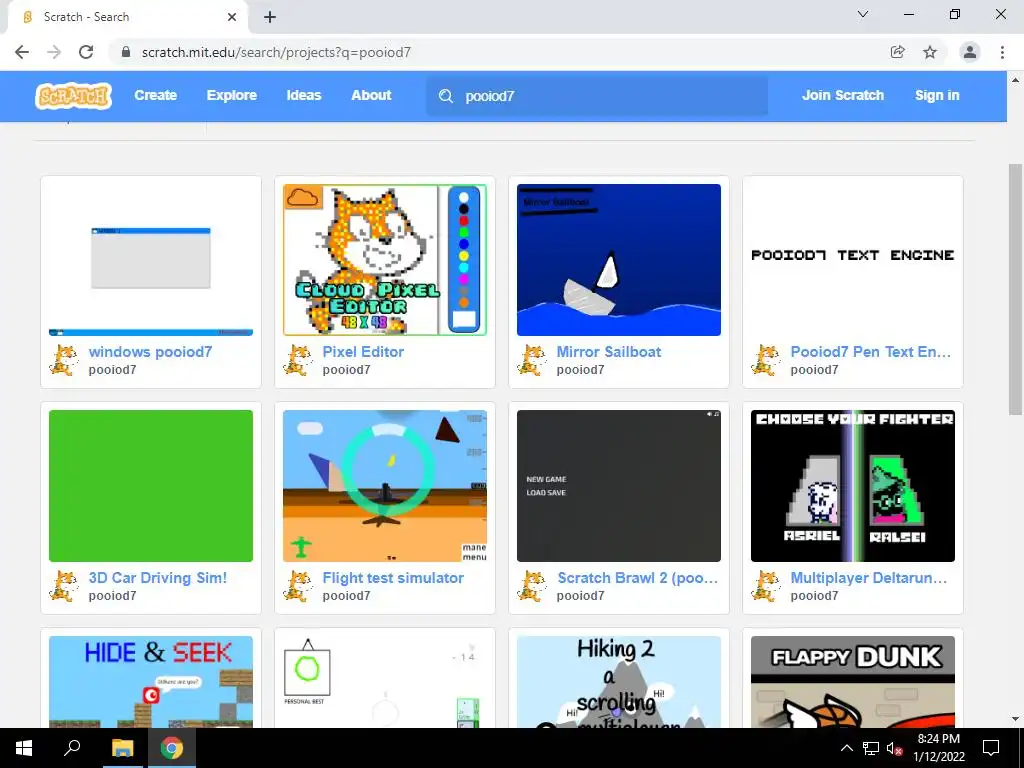
Task: Open the Chrome profile avatar icon
Action: 970,52
